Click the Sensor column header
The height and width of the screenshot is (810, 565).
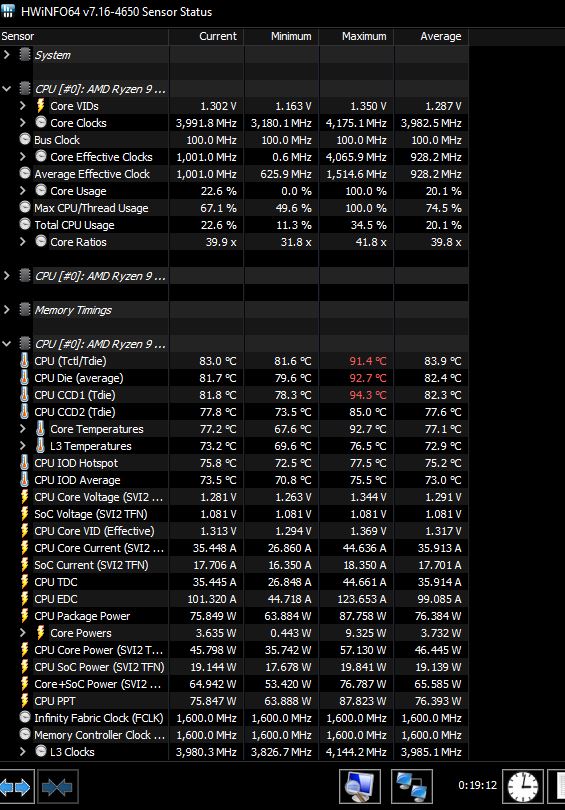click(84, 36)
